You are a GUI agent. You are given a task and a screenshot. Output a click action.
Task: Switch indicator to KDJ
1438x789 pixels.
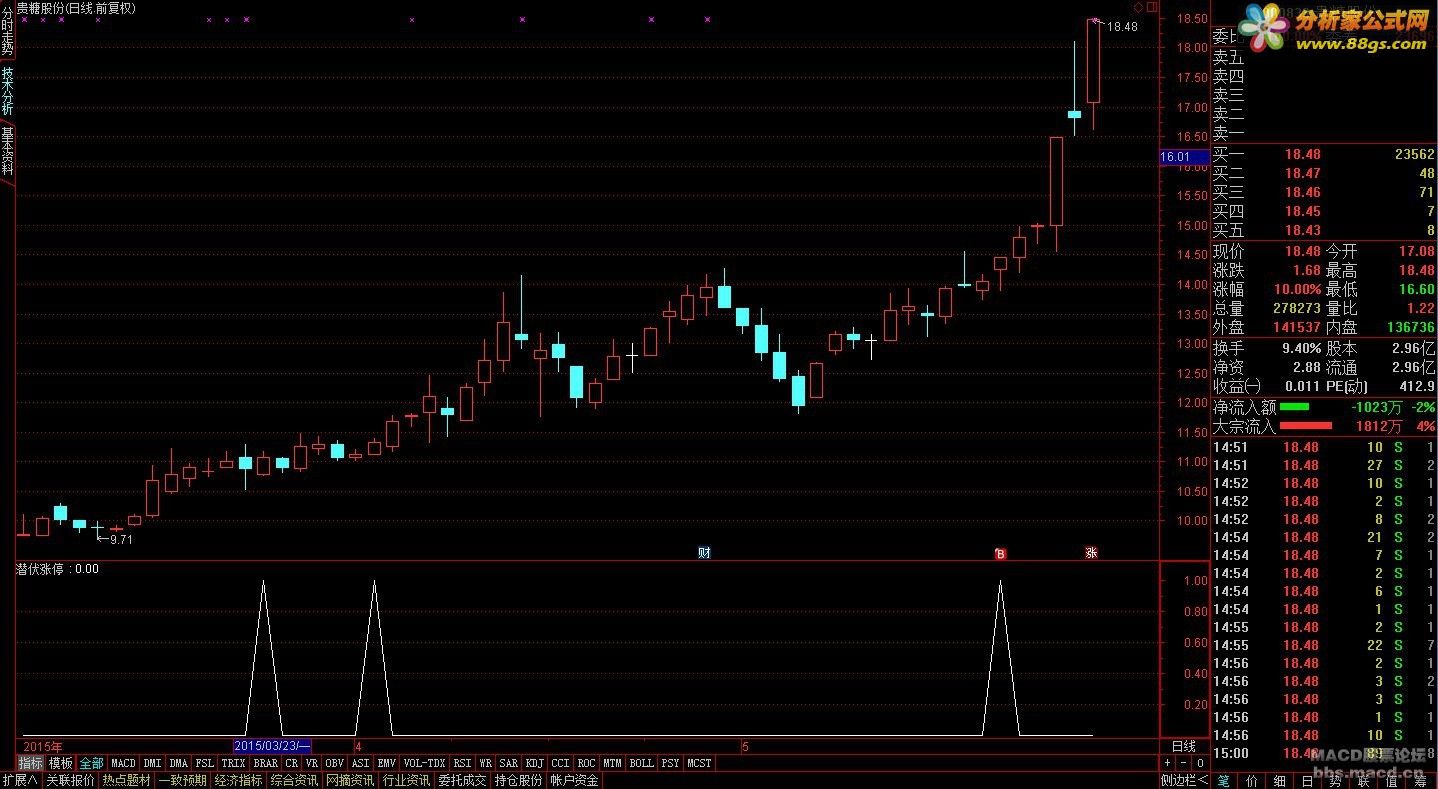535,763
